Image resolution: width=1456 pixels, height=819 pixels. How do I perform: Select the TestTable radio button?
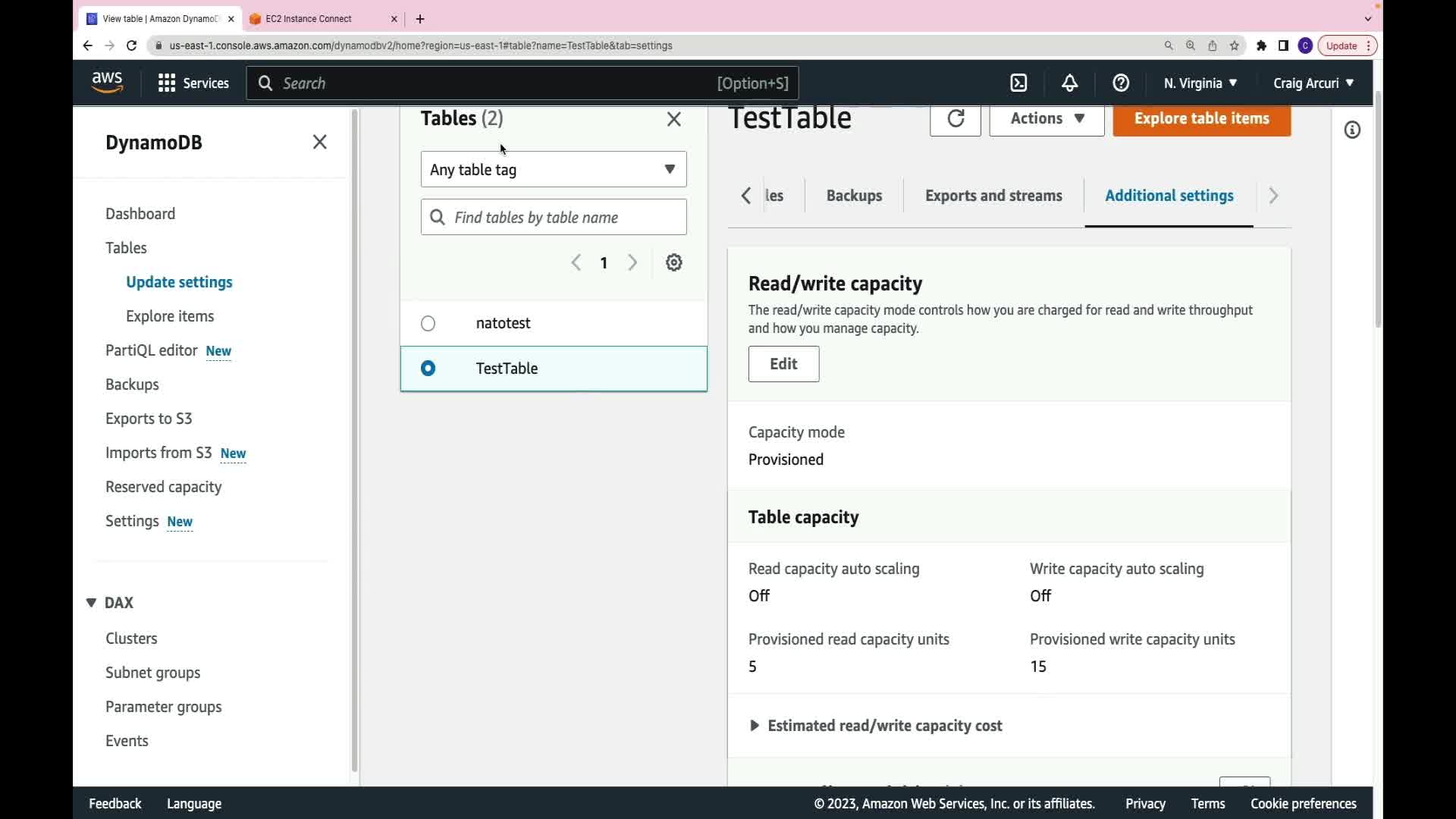click(428, 369)
